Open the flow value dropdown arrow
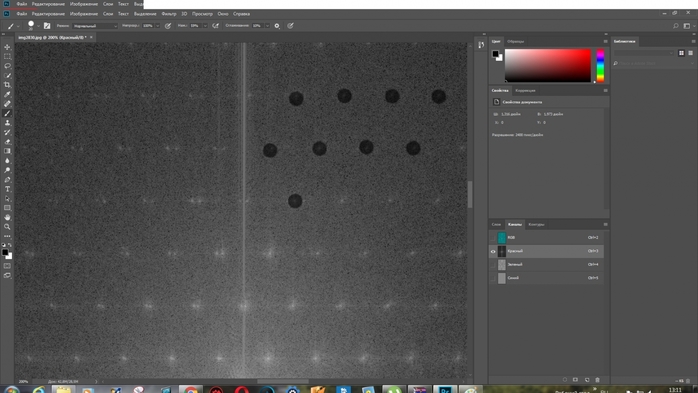Image resolution: width=698 pixels, height=393 pixels. tap(205, 26)
